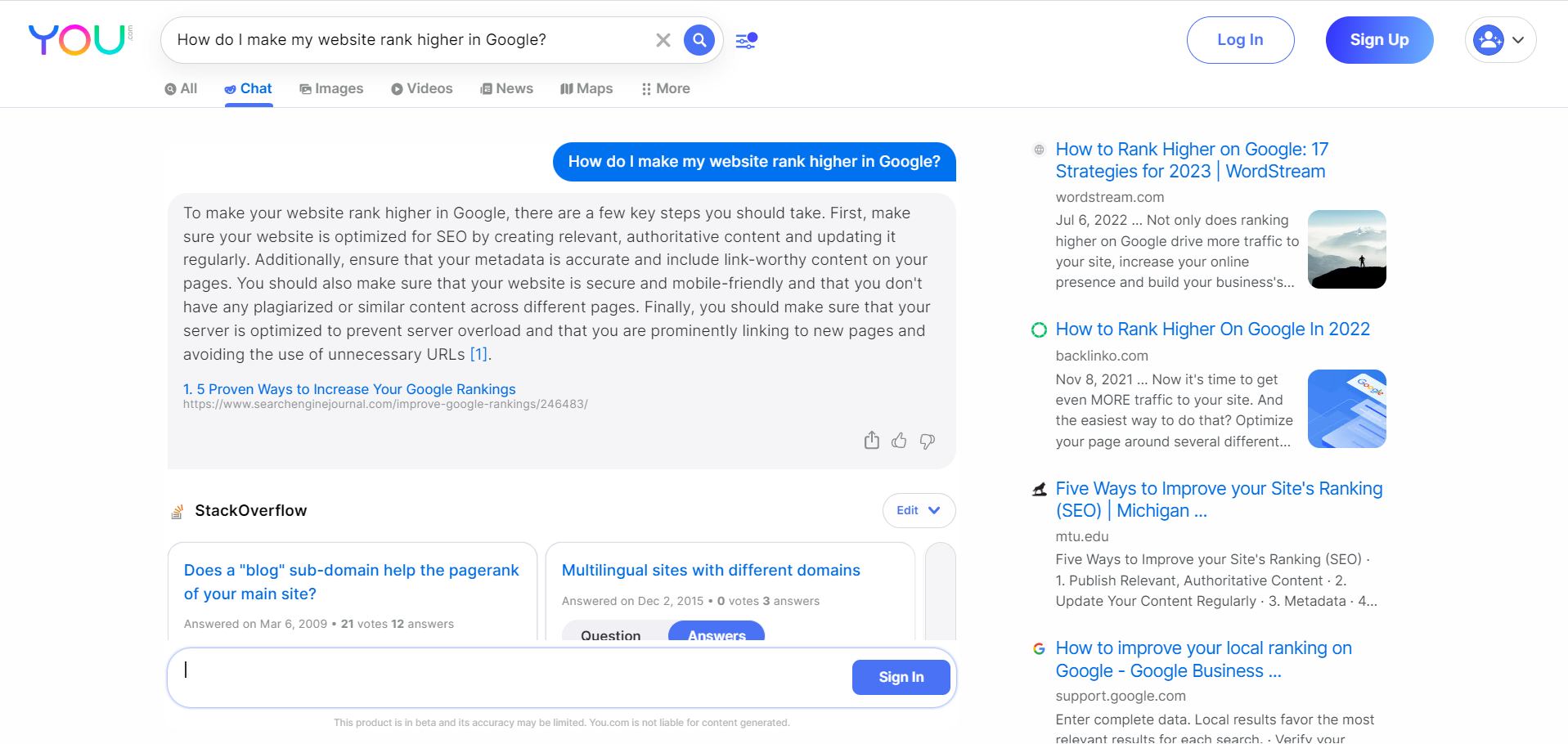Screen dimensions: 1568x744
Task: Click the You.com logo
Action: pyautogui.click(x=79, y=39)
